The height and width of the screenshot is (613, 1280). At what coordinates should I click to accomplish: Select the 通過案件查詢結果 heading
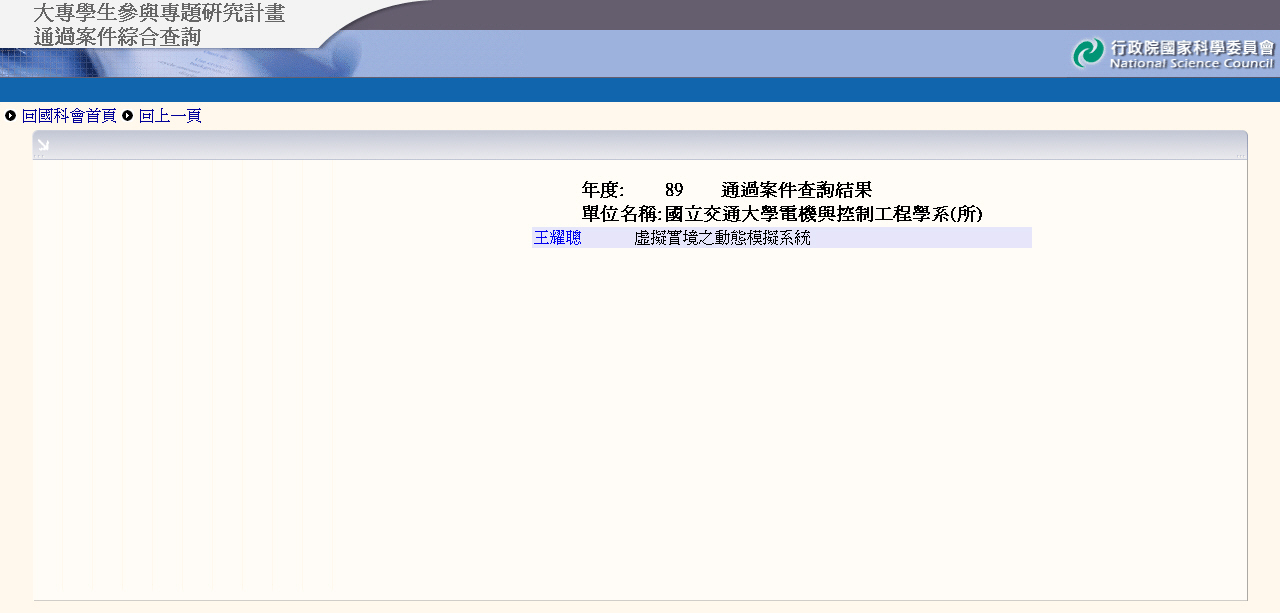click(x=796, y=190)
